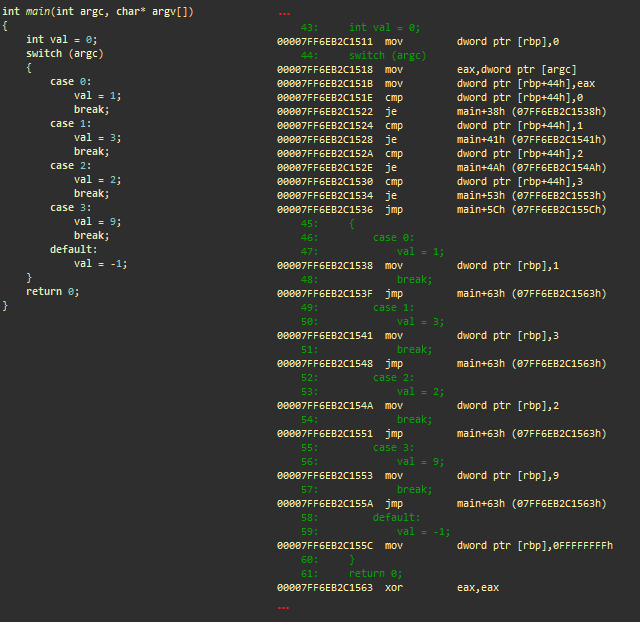Screen dimensions: 640x622
Task: Click "case 3:" in the left source listing
Action: 71,208
